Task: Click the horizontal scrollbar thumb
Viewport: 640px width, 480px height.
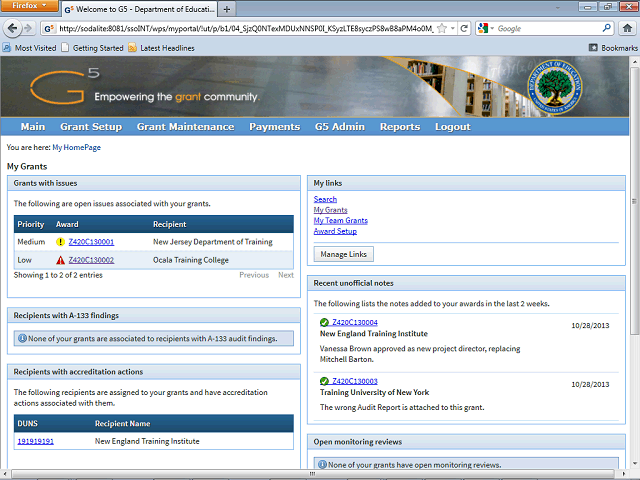Action: (312, 474)
